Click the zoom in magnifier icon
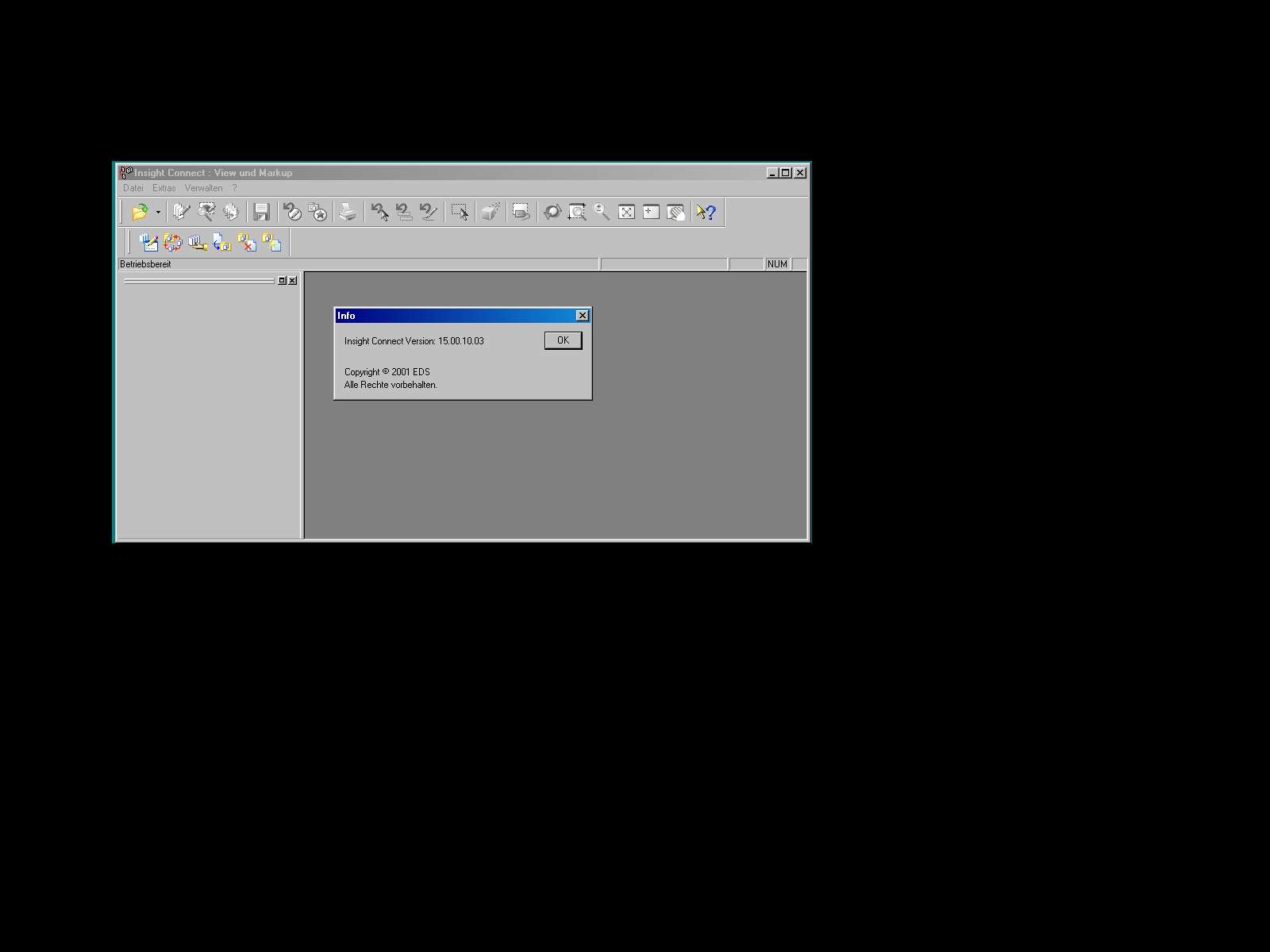This screenshot has height=952, width=1270. coord(602,212)
